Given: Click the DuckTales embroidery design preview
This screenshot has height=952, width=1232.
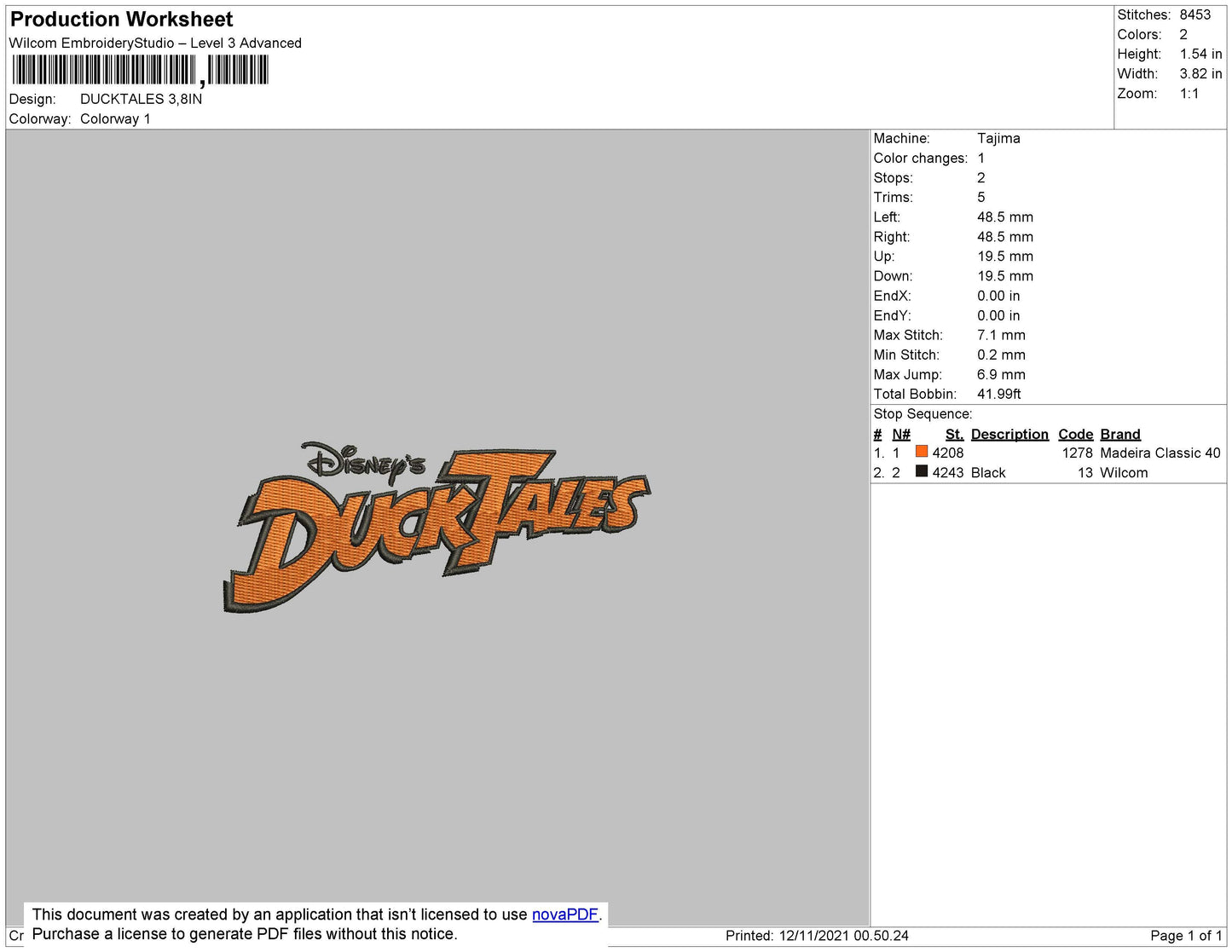Looking at the screenshot, I should 436,528.
